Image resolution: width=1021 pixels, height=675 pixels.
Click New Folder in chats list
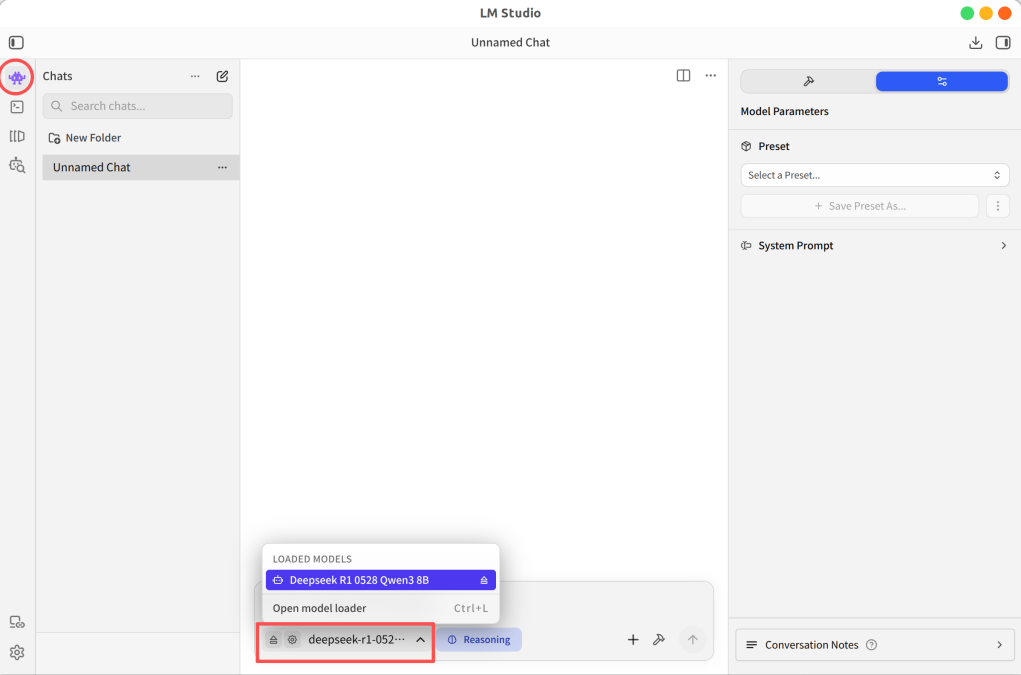(x=85, y=138)
